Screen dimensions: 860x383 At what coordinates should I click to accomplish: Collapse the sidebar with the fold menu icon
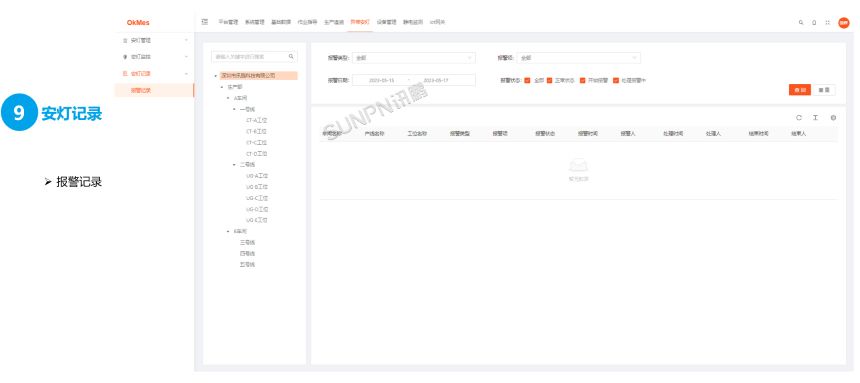click(205, 22)
